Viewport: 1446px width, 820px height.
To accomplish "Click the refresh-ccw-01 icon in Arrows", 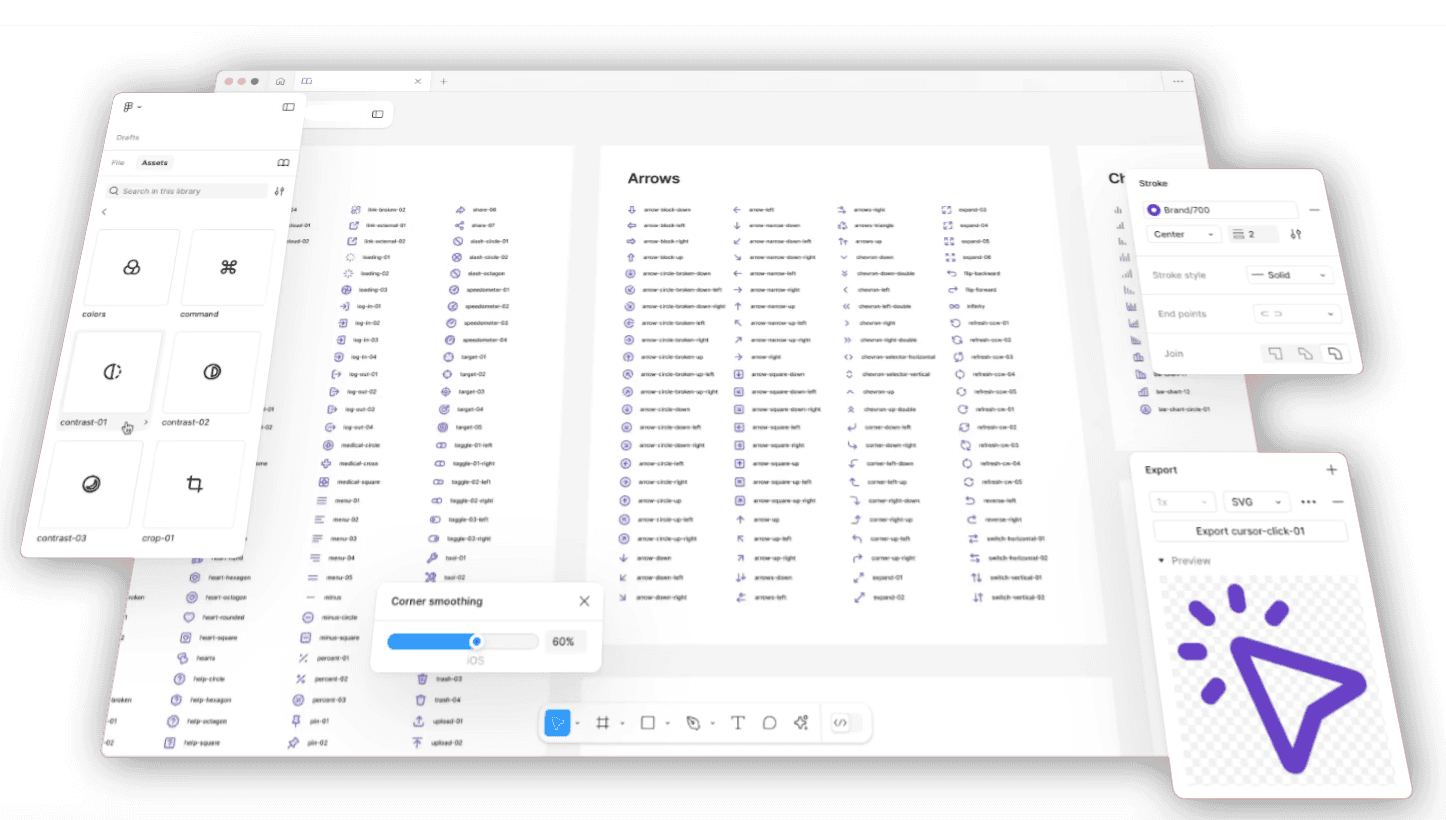I will 955,323.
